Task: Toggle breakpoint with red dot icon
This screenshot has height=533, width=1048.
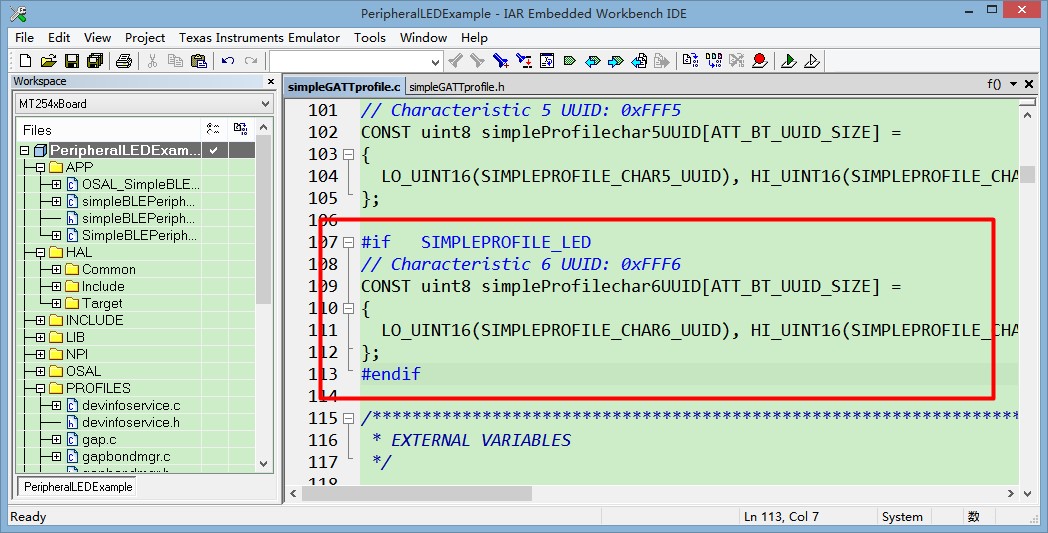Action: 759,61
